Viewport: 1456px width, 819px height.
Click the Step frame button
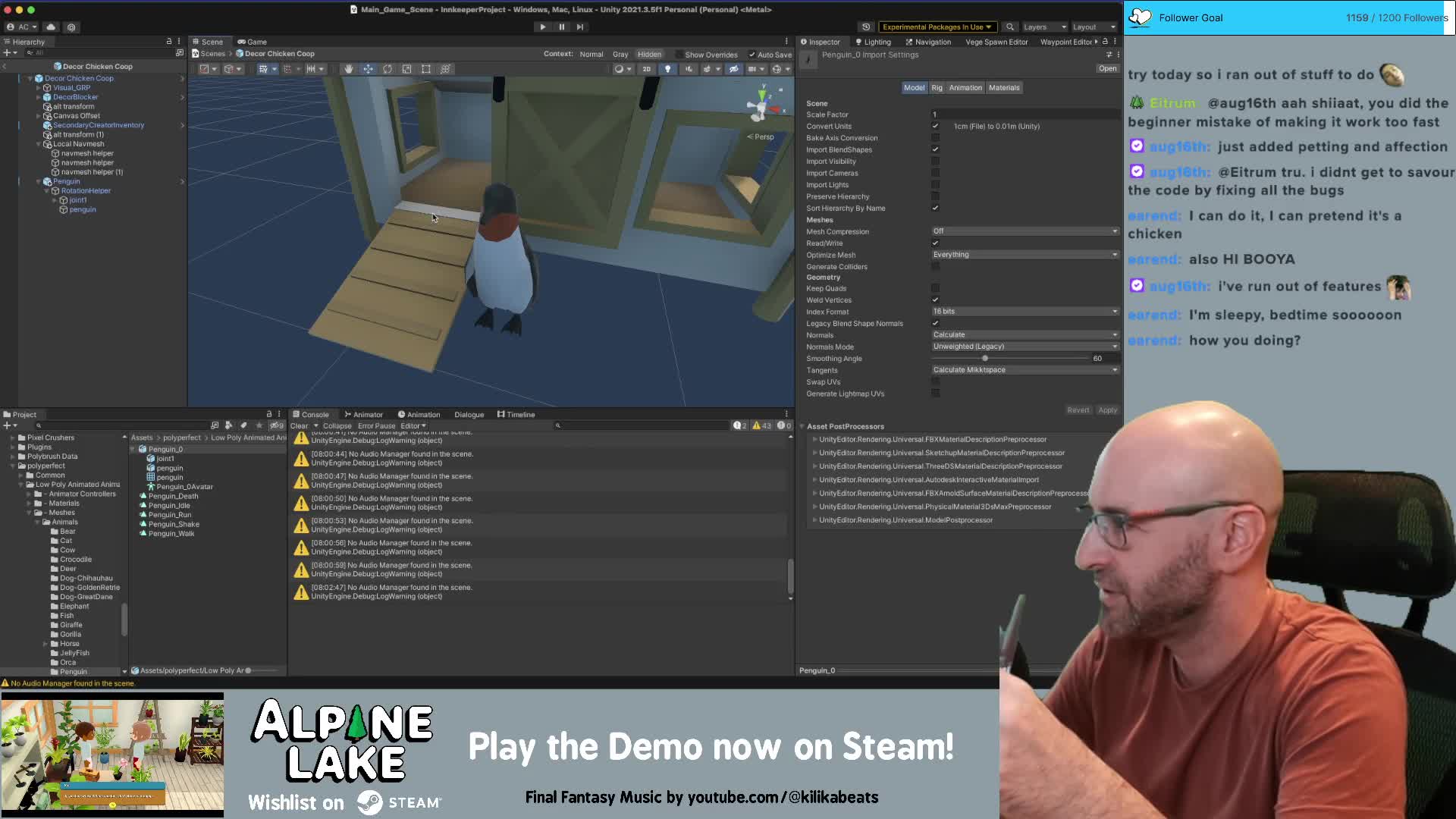click(x=580, y=27)
